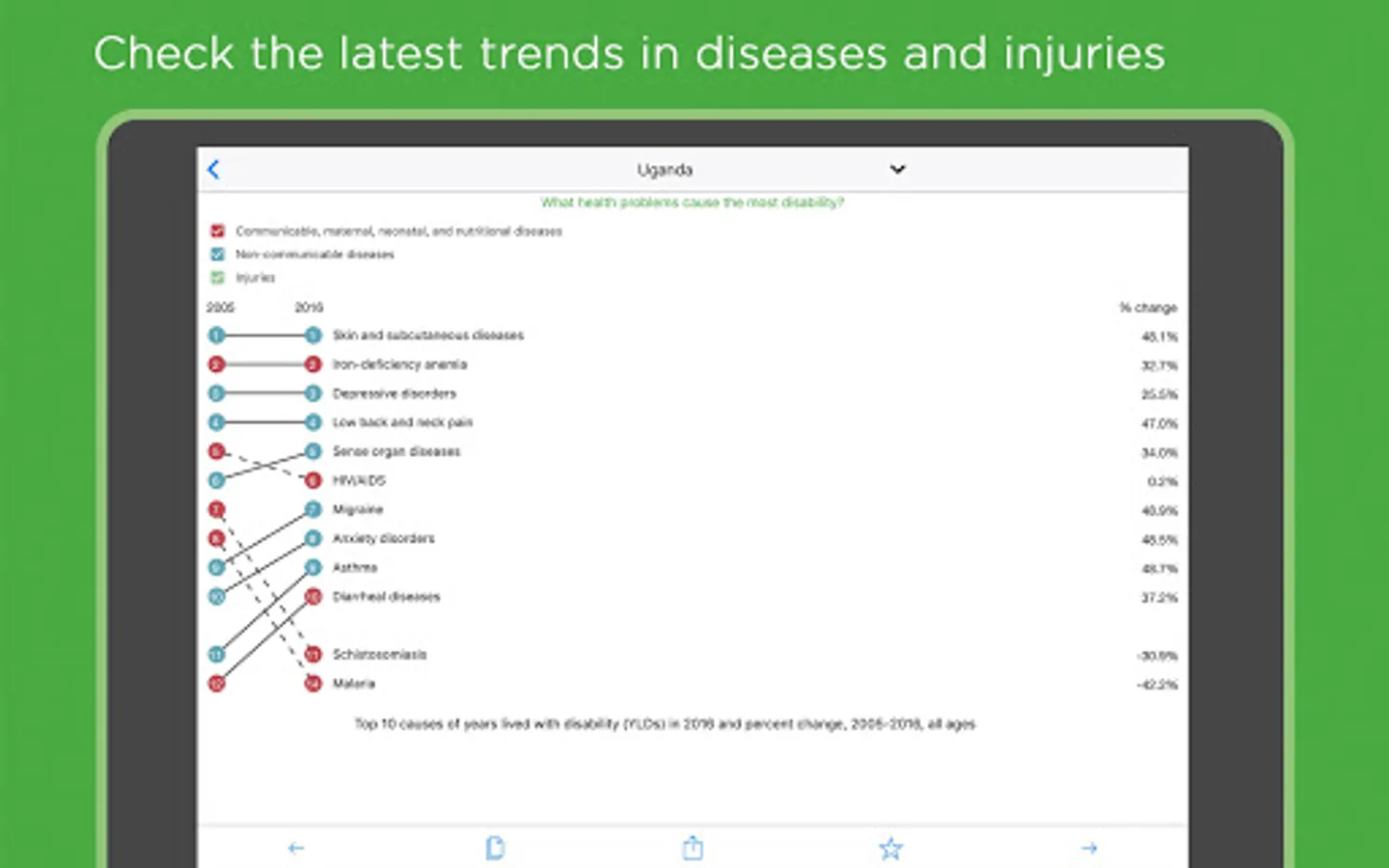This screenshot has width=1389, height=868.
Task: Tap the blue back chevron
Action: [214, 170]
